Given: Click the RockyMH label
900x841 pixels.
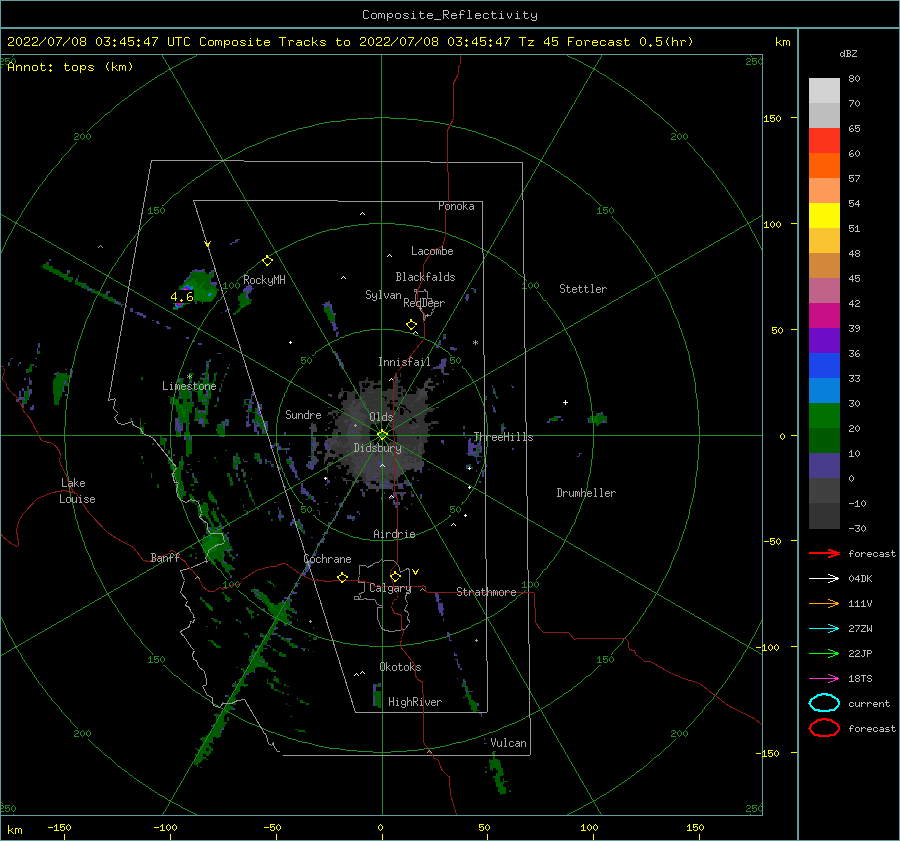Looking at the screenshot, I should click(x=264, y=280).
